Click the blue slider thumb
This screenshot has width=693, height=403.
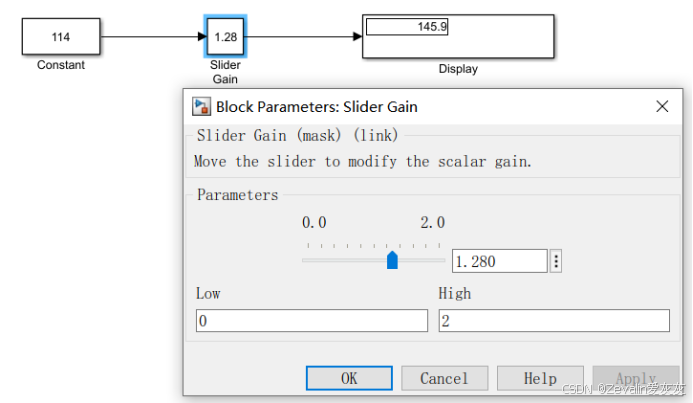(x=392, y=260)
